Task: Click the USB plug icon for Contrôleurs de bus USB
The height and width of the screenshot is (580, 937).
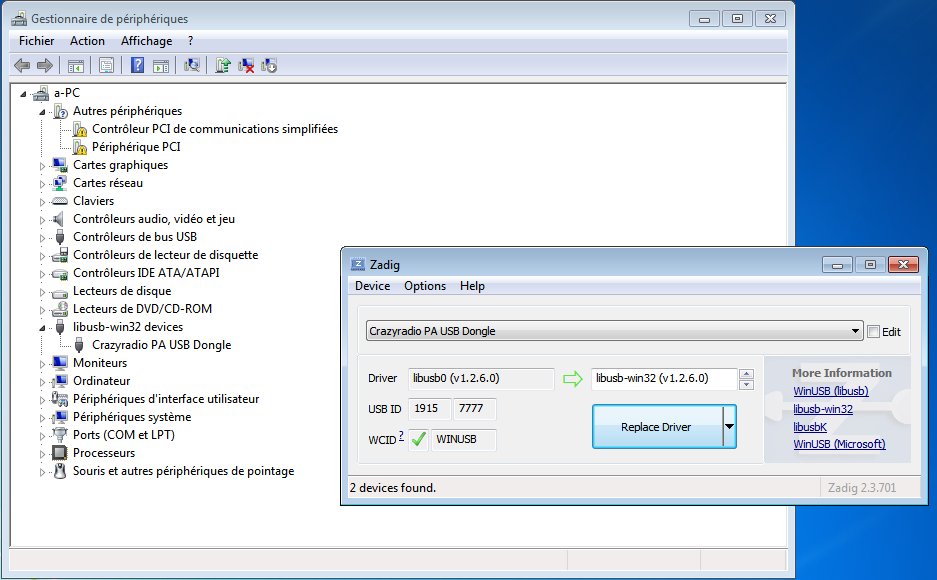Action: coord(60,237)
